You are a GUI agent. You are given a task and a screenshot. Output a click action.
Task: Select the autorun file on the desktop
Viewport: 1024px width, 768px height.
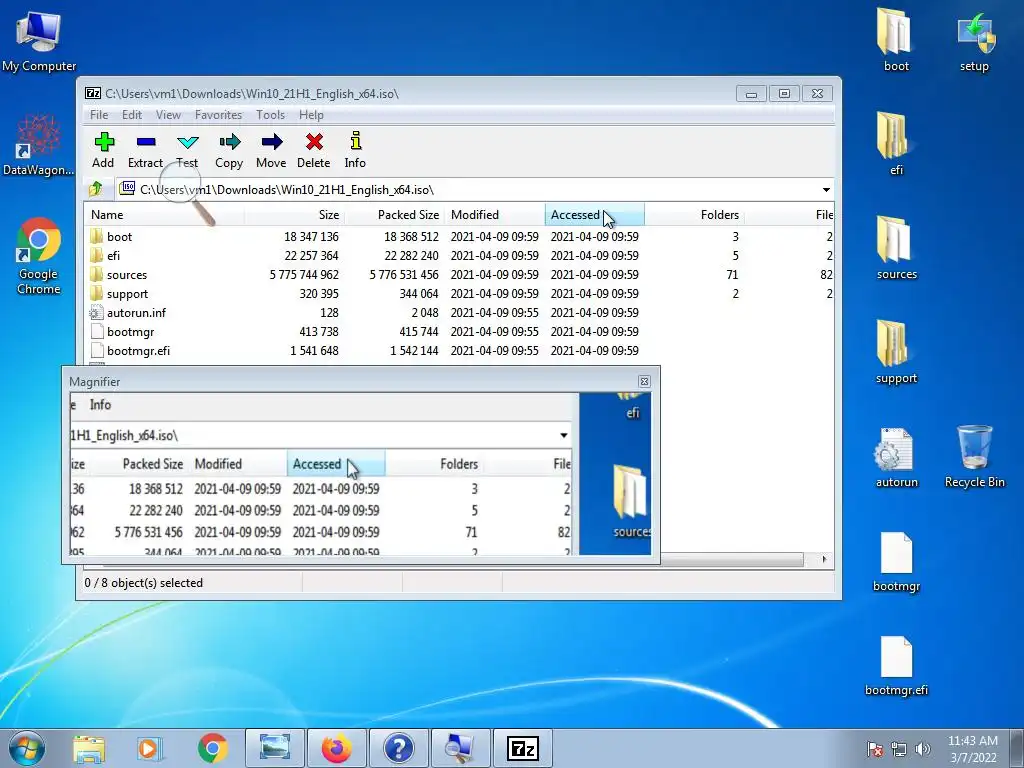point(896,457)
